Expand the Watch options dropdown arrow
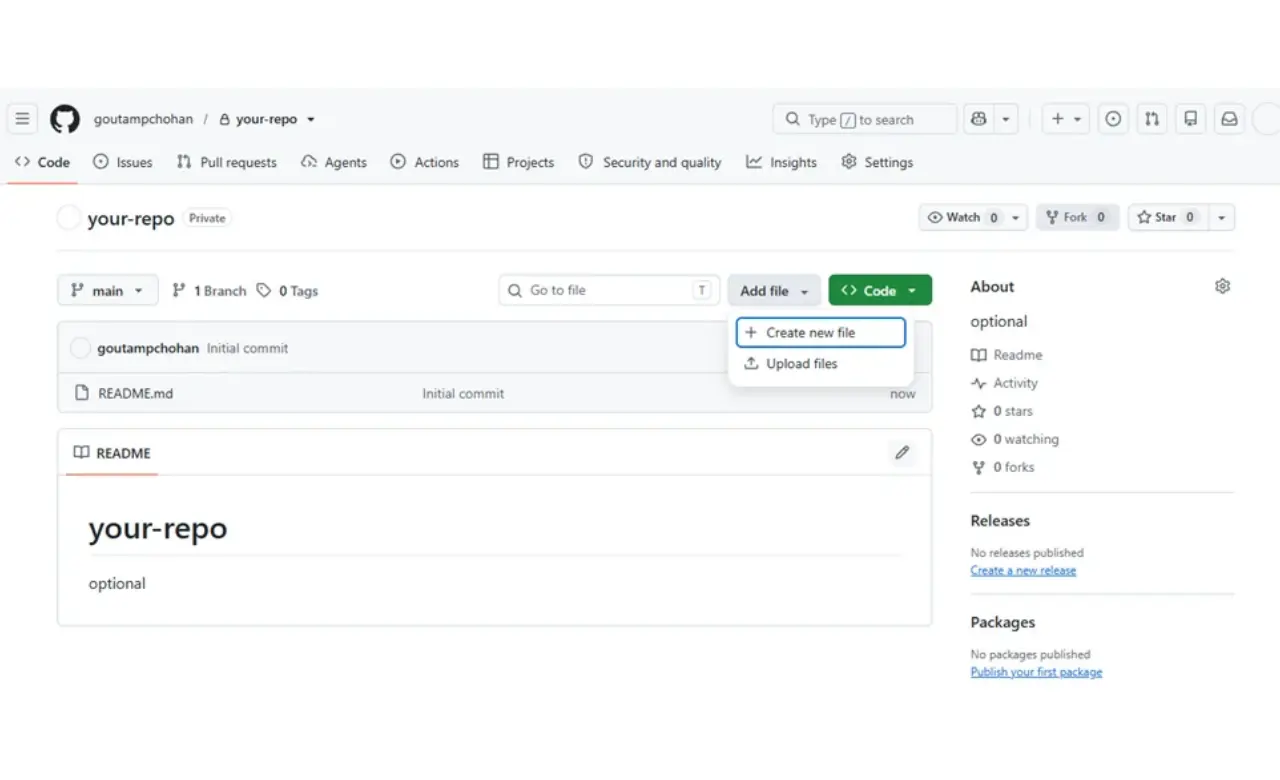This screenshot has height=780, width=1280. (x=1016, y=217)
